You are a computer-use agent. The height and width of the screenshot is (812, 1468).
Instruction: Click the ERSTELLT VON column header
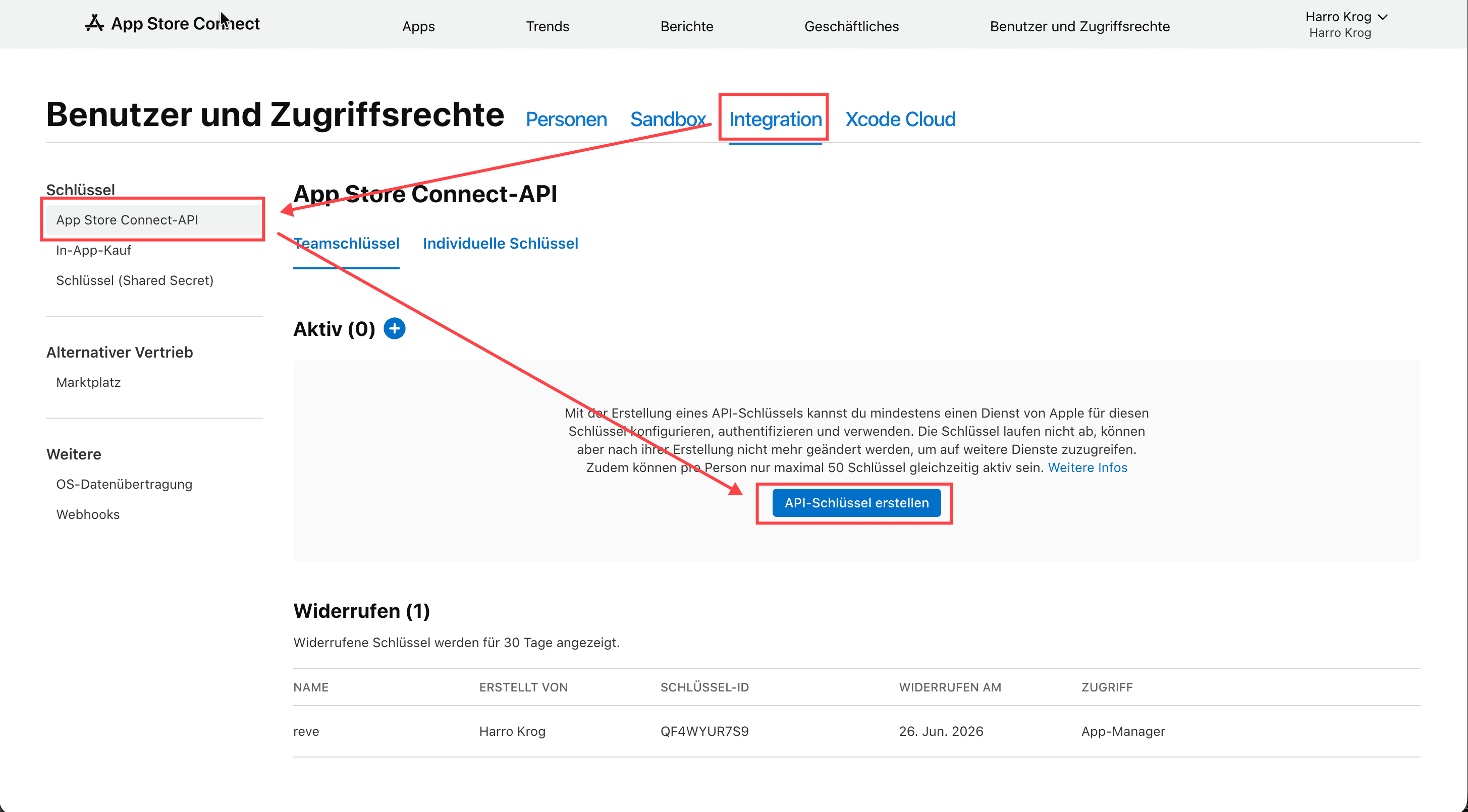pos(523,687)
